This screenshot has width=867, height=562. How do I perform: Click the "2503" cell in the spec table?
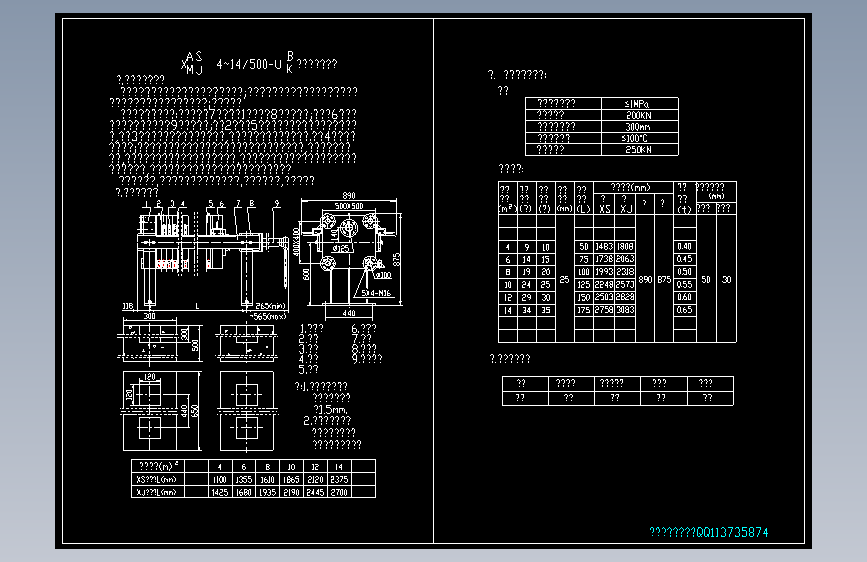pyautogui.click(x=604, y=297)
